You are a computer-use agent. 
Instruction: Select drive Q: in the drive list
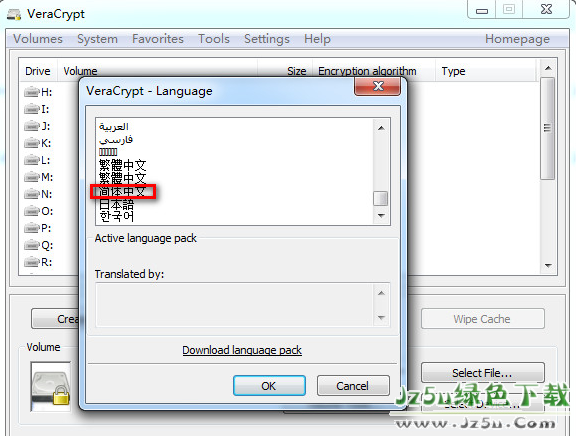pos(39,245)
